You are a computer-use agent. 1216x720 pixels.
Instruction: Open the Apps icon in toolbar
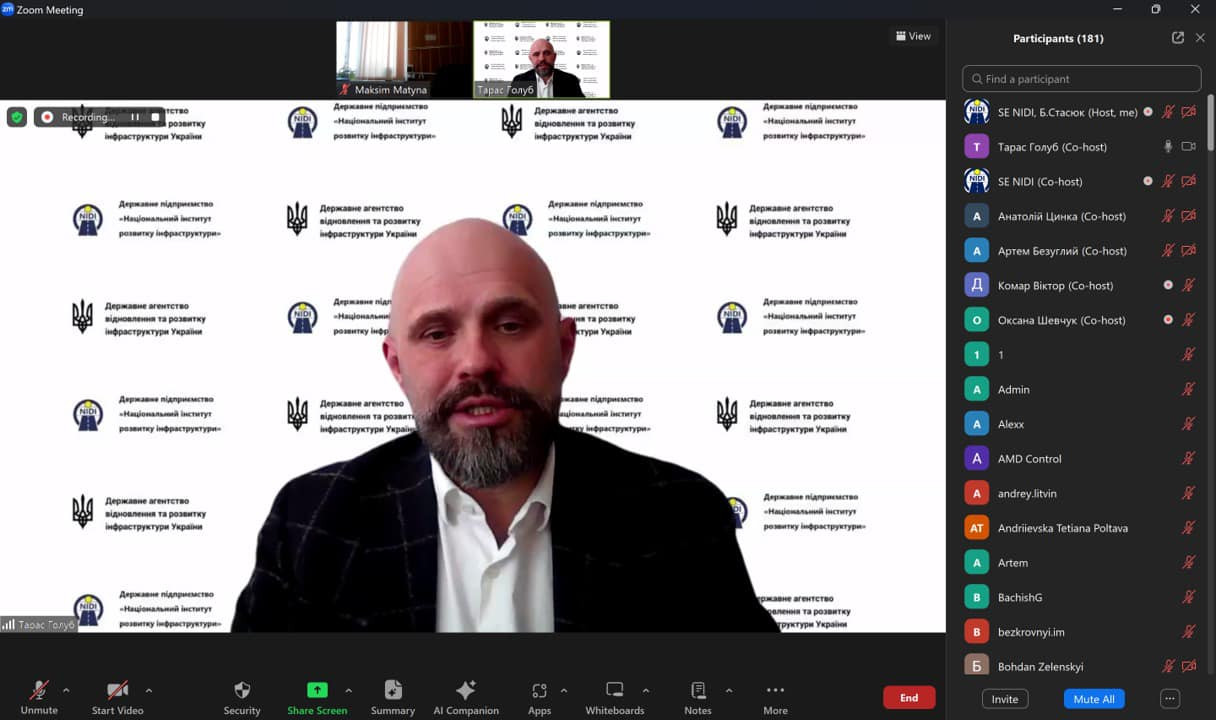point(539,691)
